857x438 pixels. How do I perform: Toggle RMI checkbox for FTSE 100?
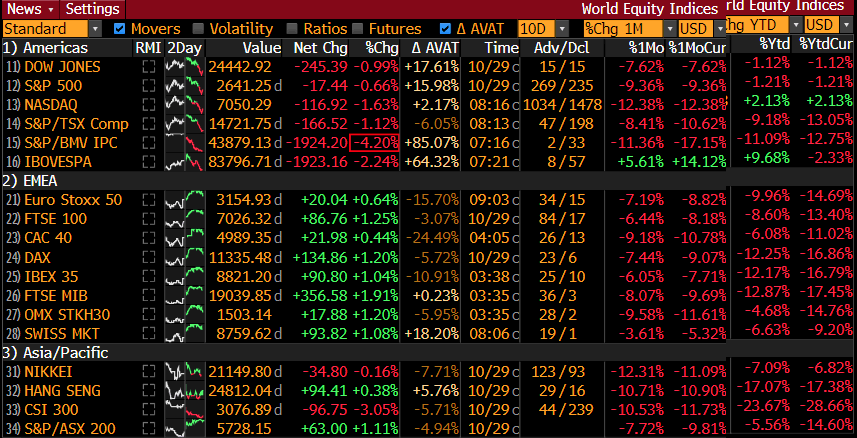point(148,219)
